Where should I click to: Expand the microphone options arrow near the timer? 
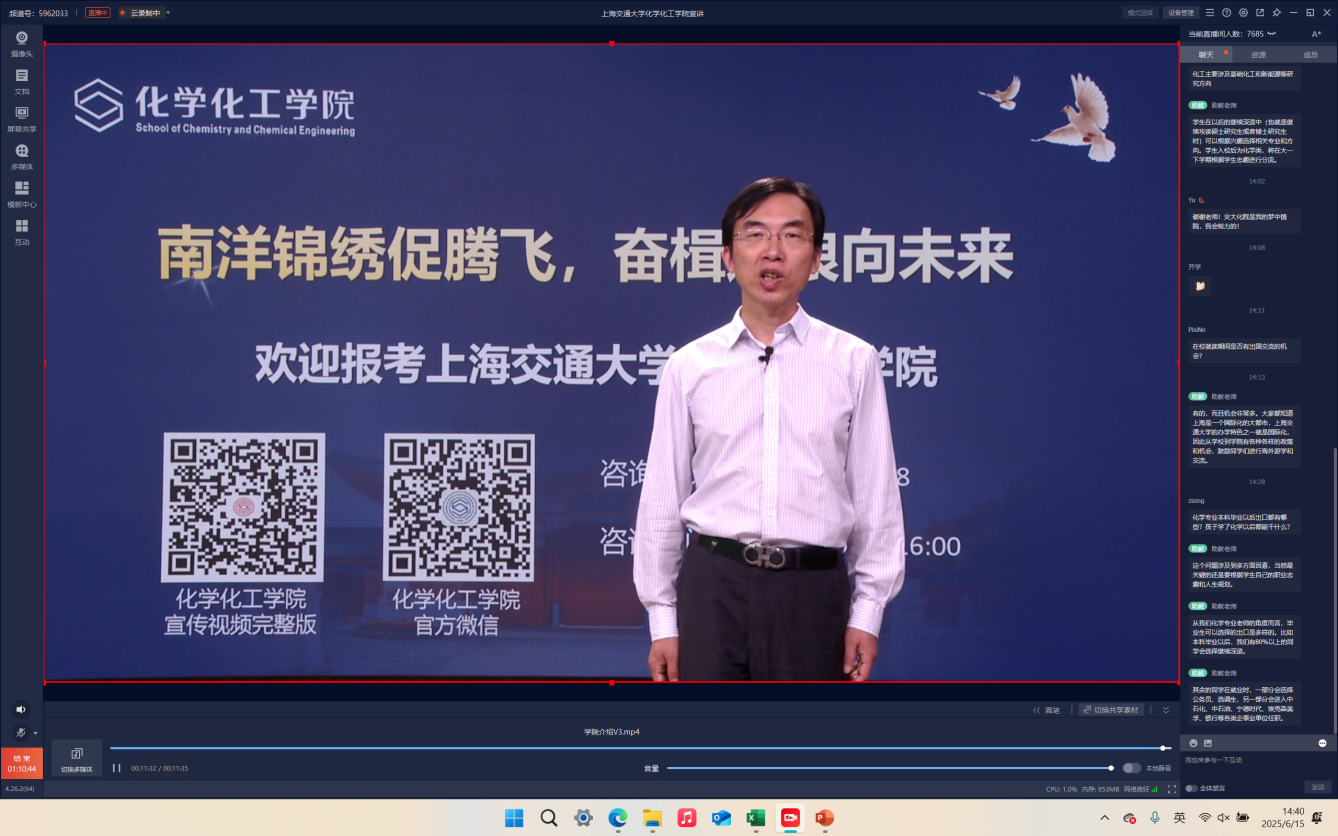36,733
